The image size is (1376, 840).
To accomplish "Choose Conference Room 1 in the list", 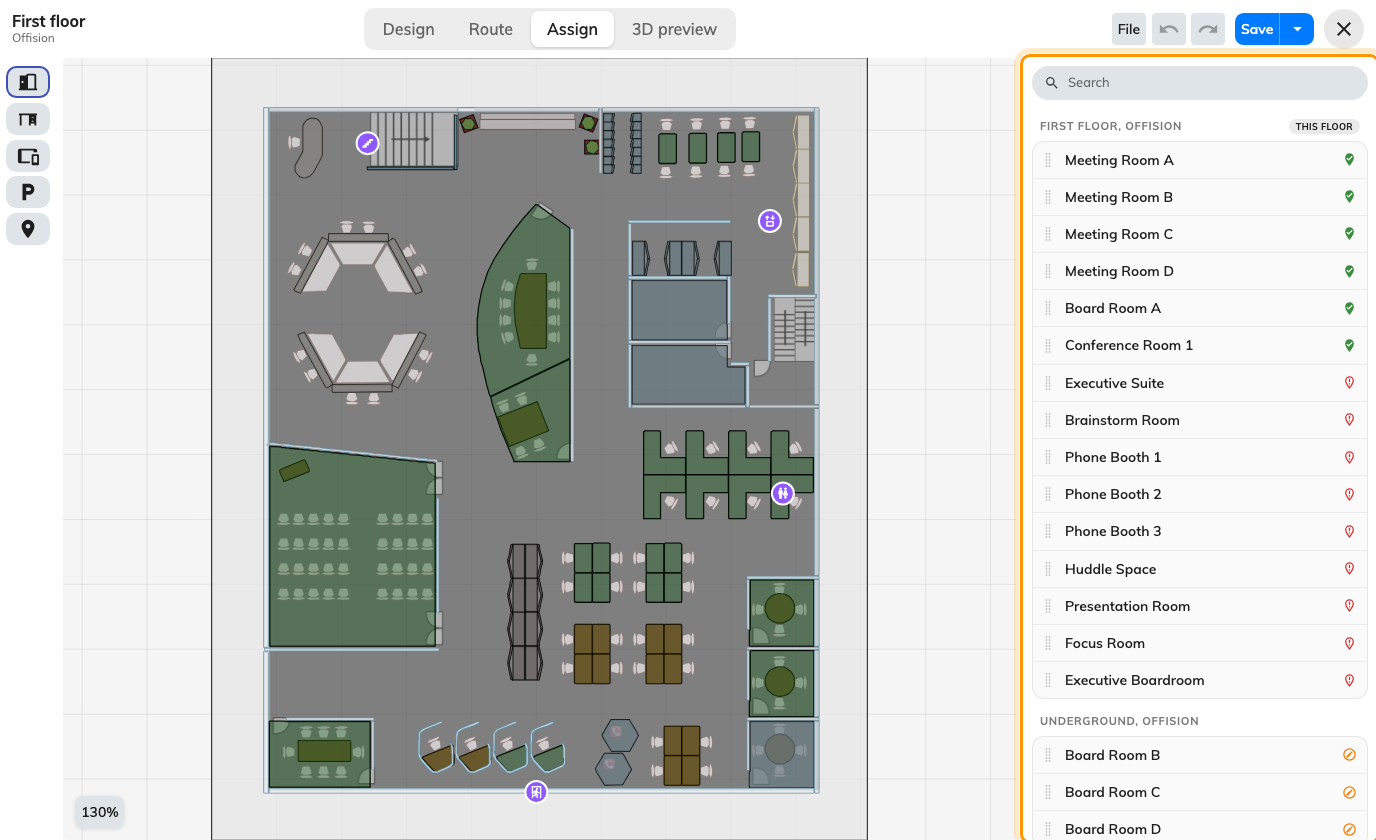I will pos(1199,345).
